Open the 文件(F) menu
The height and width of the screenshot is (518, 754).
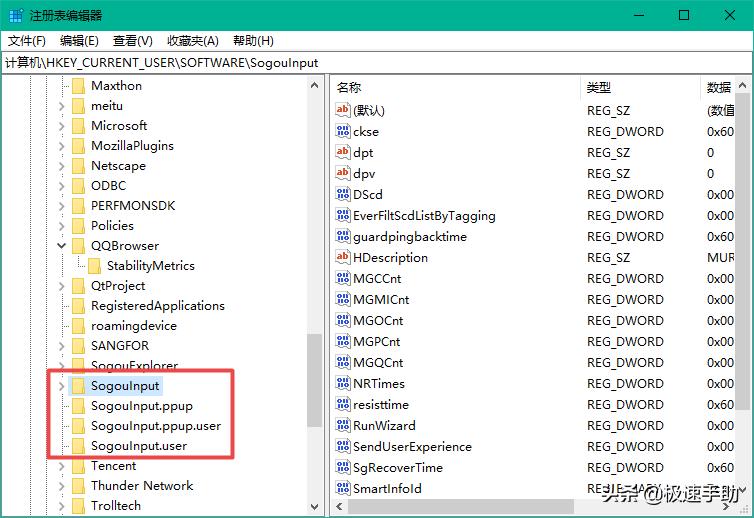27,41
